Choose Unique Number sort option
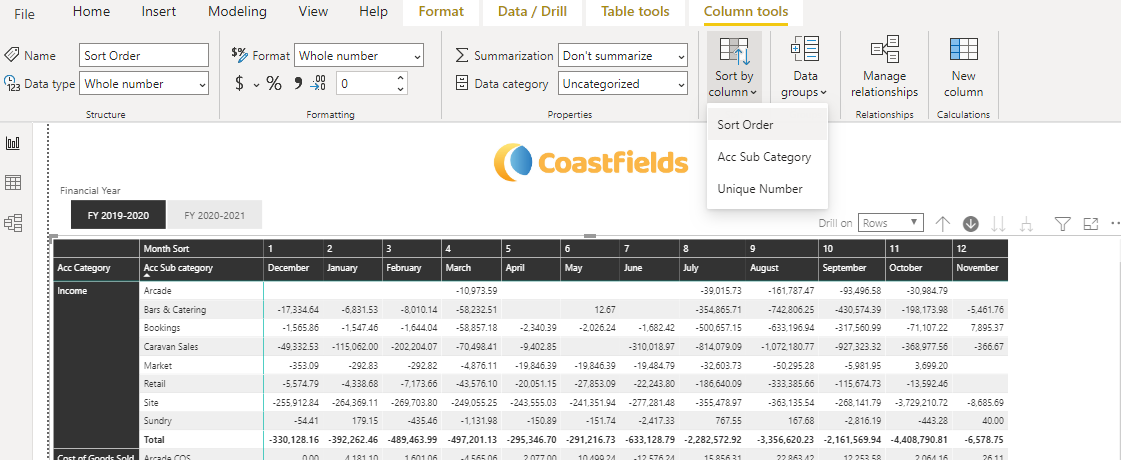Screen dimensions: 1121x460 click(x=767, y=189)
